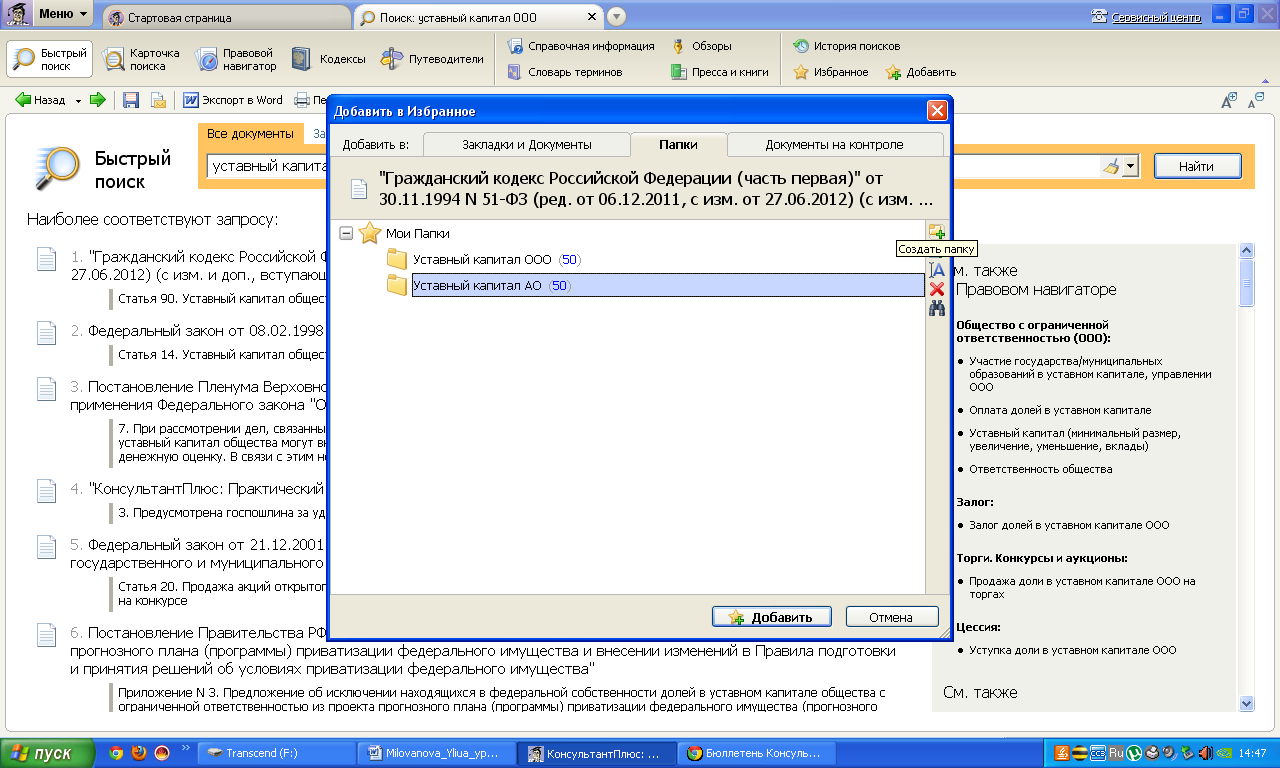
Task: Open the search history dropdown arrow
Action: [1131, 167]
